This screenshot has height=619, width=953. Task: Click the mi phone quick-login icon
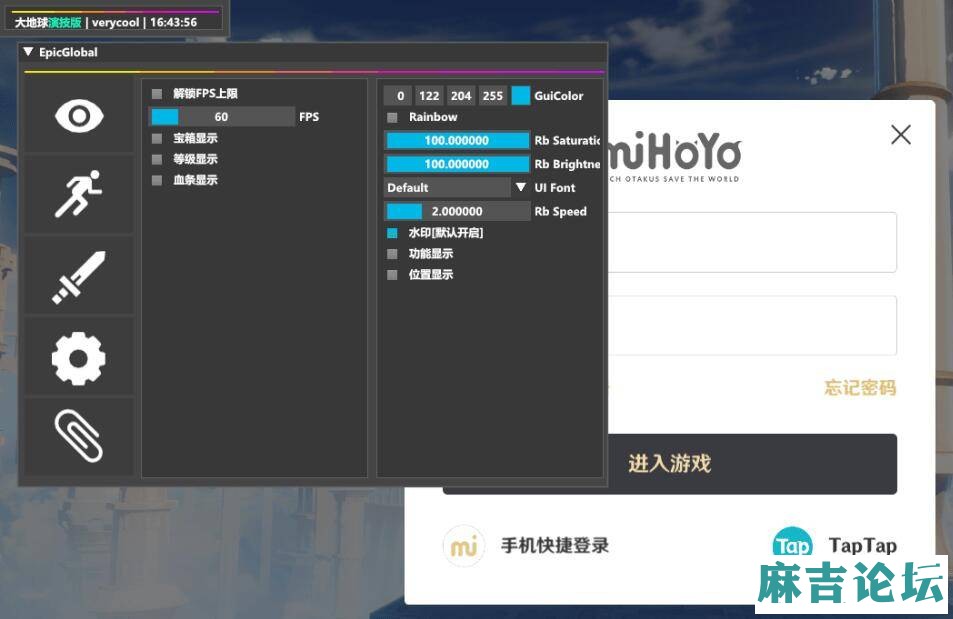(x=464, y=546)
